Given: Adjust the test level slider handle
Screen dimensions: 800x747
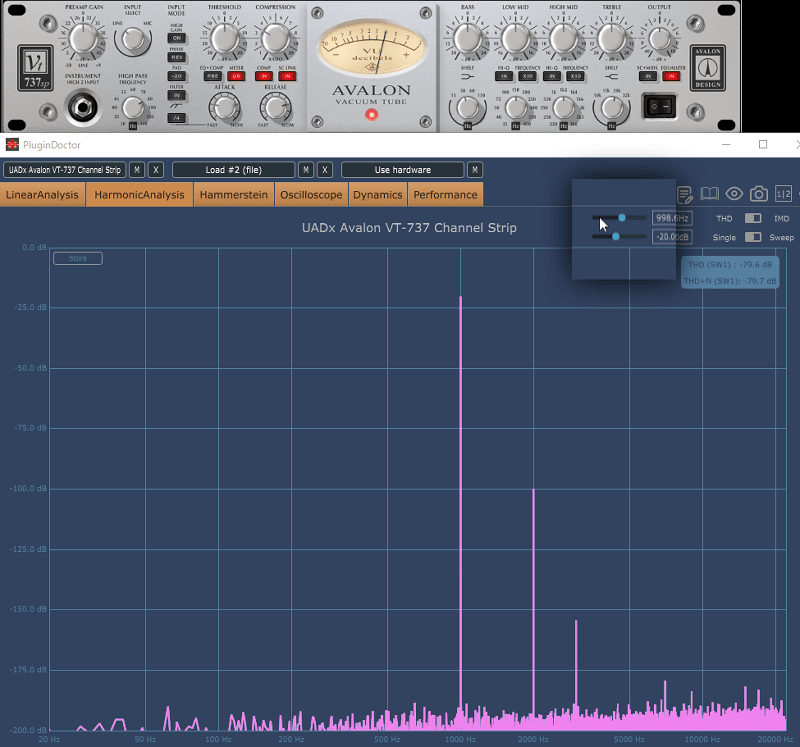Looking at the screenshot, I should tap(616, 237).
